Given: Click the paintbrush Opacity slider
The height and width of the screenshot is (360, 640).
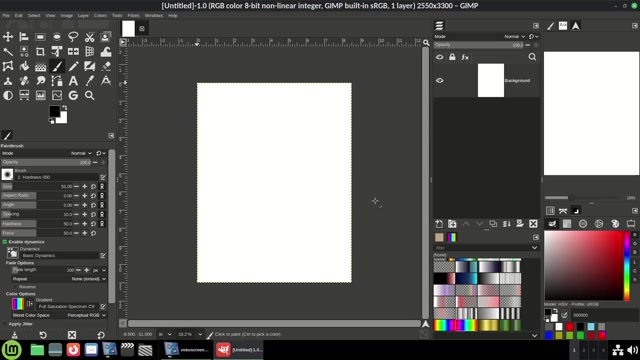Looking at the screenshot, I should pos(46,162).
